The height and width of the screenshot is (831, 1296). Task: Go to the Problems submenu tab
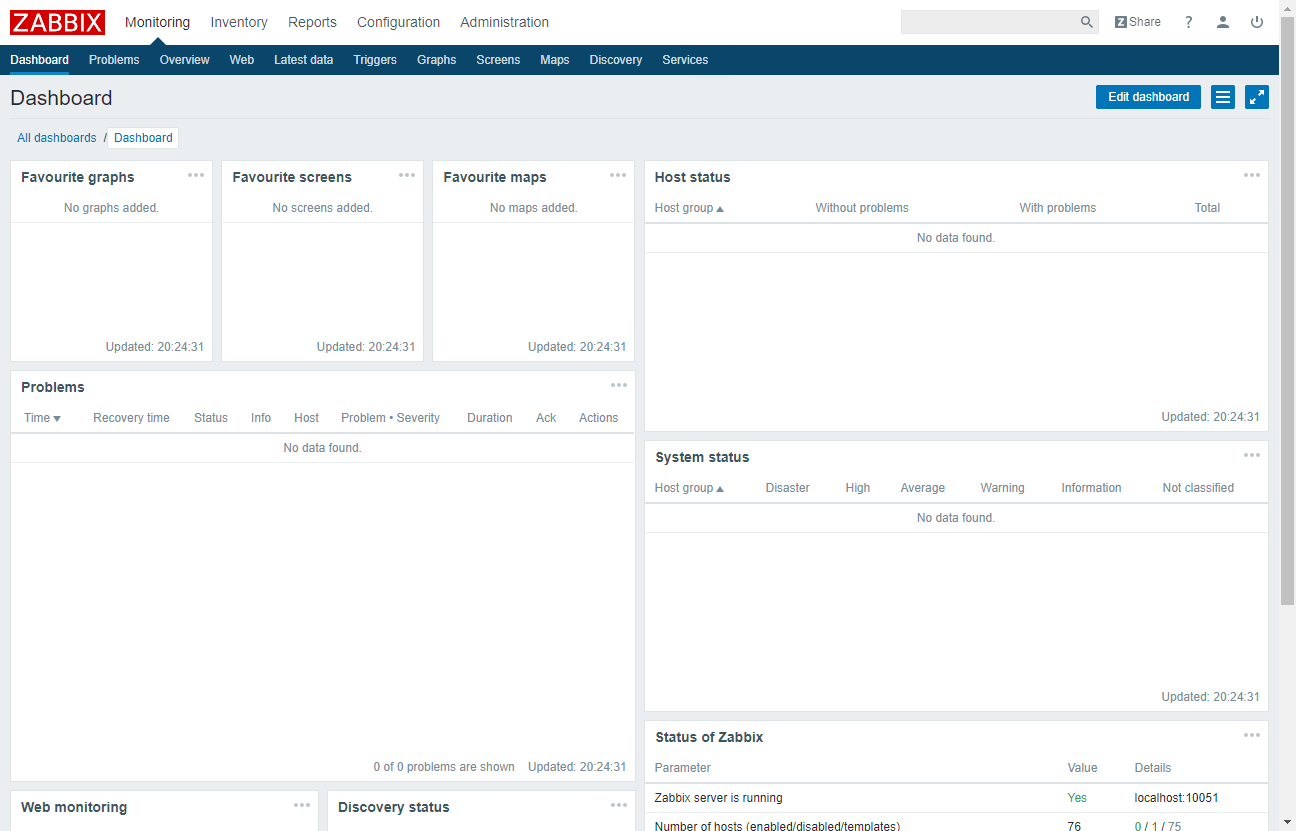click(114, 60)
